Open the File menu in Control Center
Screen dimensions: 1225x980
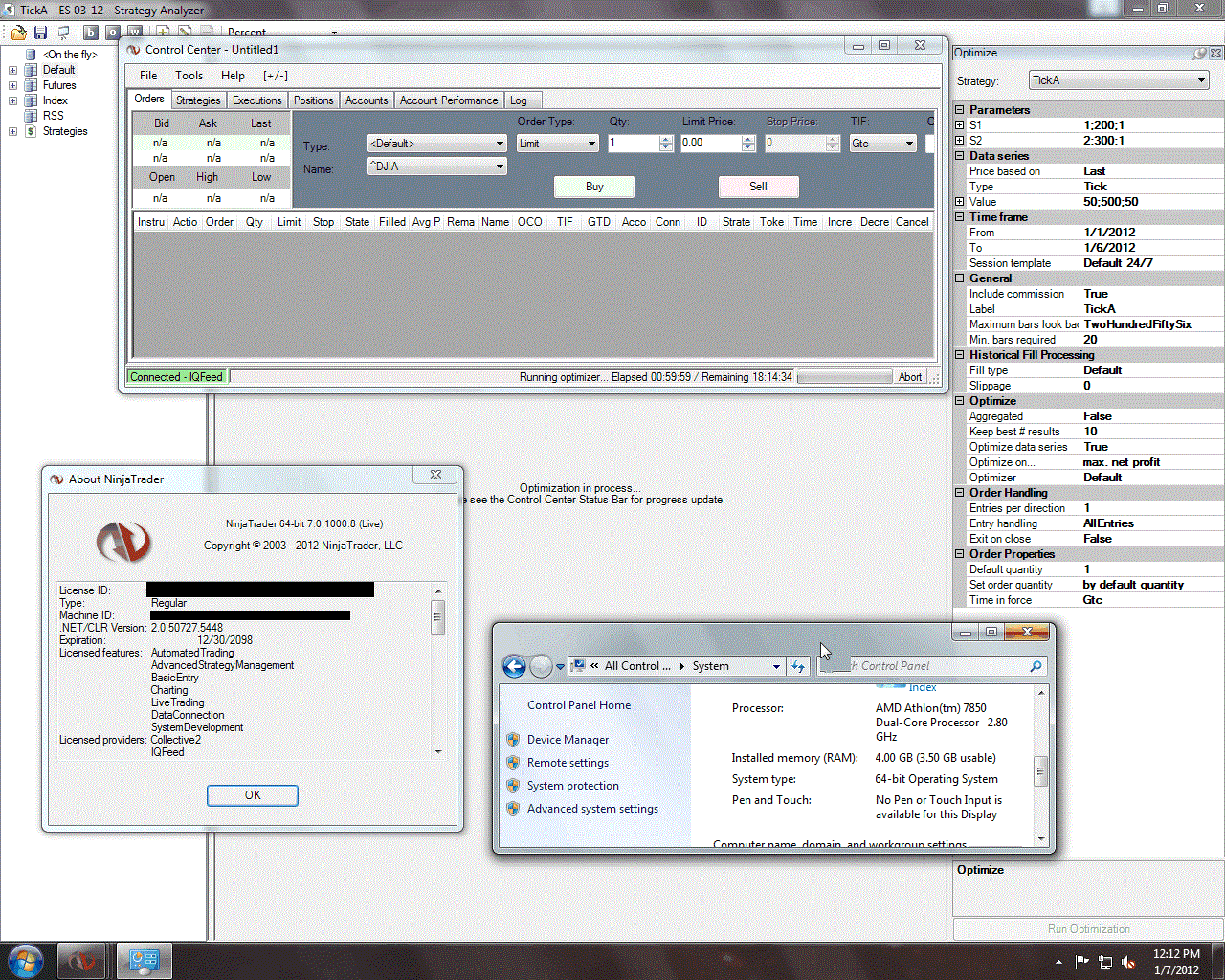tap(148, 76)
